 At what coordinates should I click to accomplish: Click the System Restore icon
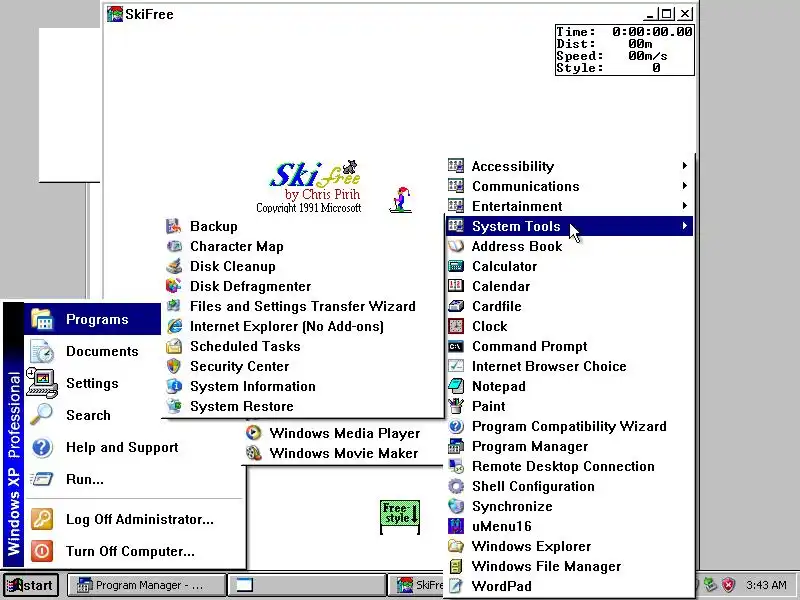[x=173, y=406]
